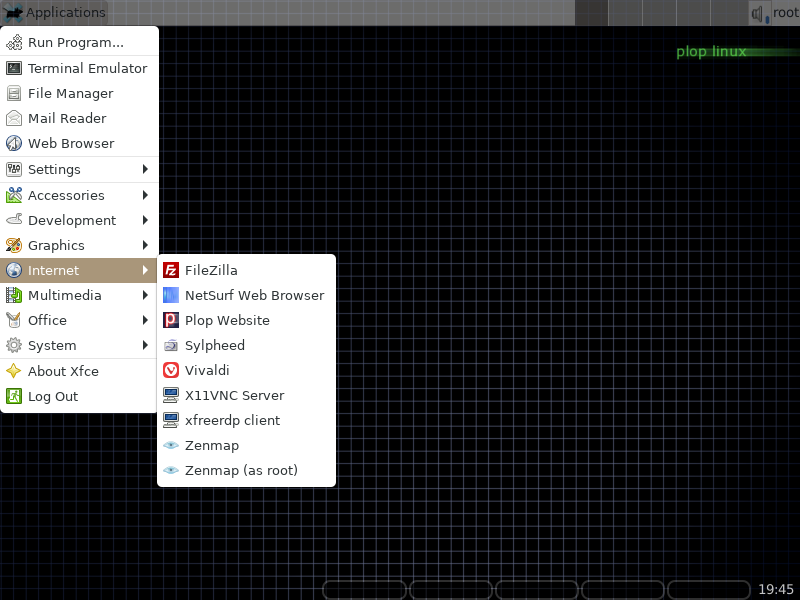Image resolution: width=800 pixels, height=600 pixels.
Task: Expand the Graphics submenu arrow
Action: pos(145,245)
